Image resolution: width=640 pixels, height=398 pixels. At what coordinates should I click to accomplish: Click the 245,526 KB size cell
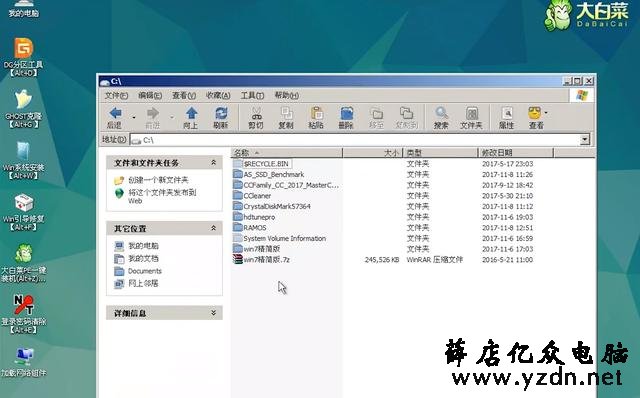pyautogui.click(x=382, y=259)
